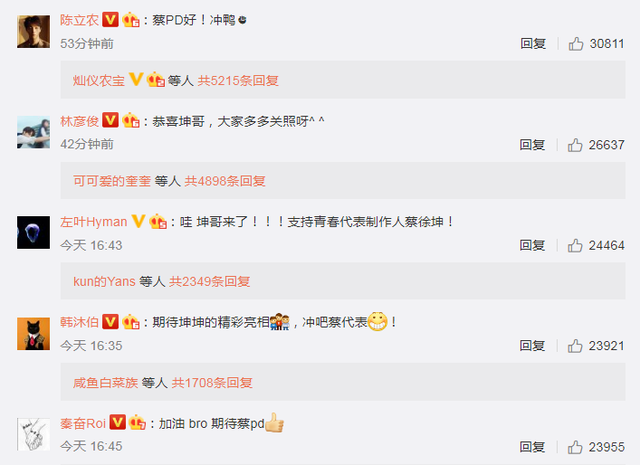
Task: Like 秦奋Roi's comment with thumbs-up icon
Action: [575, 447]
